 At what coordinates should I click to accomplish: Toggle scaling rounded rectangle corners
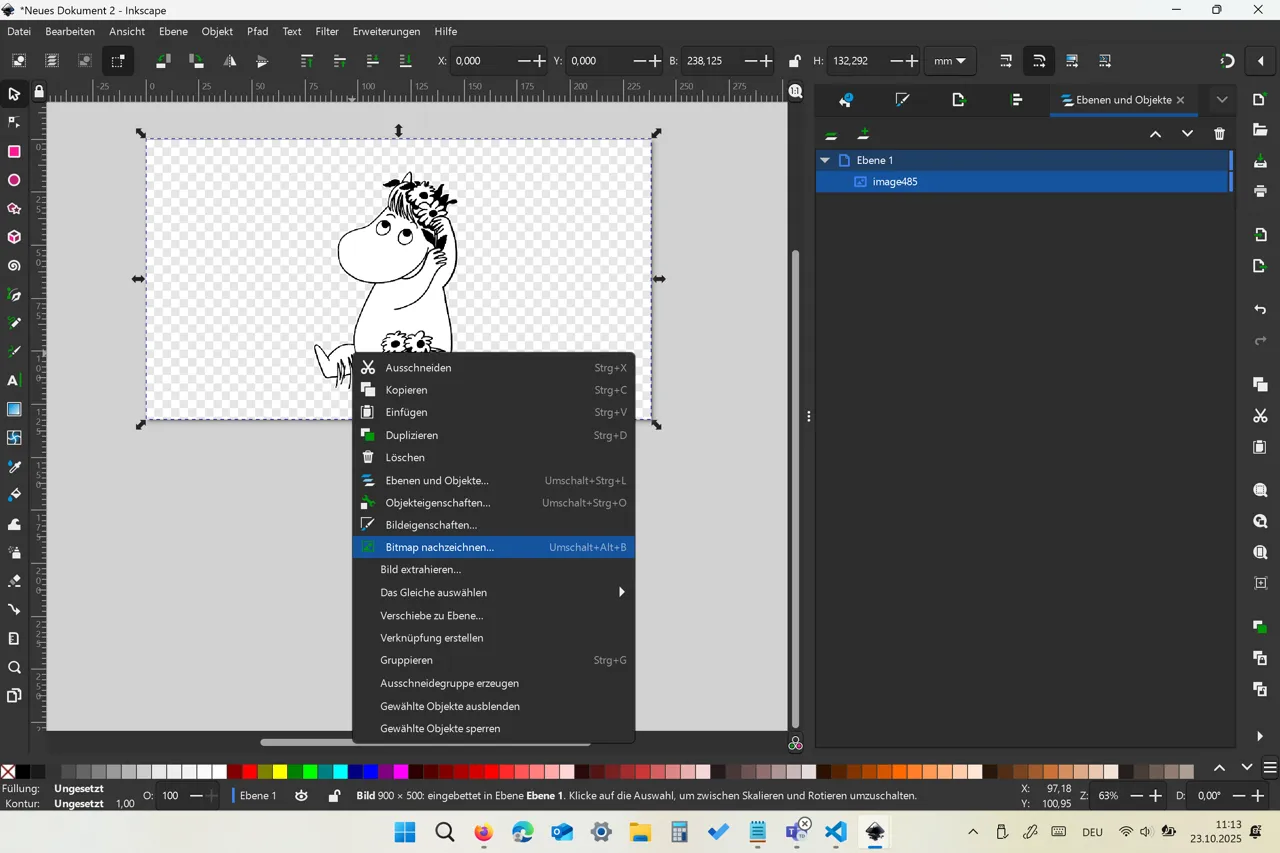[1039, 61]
